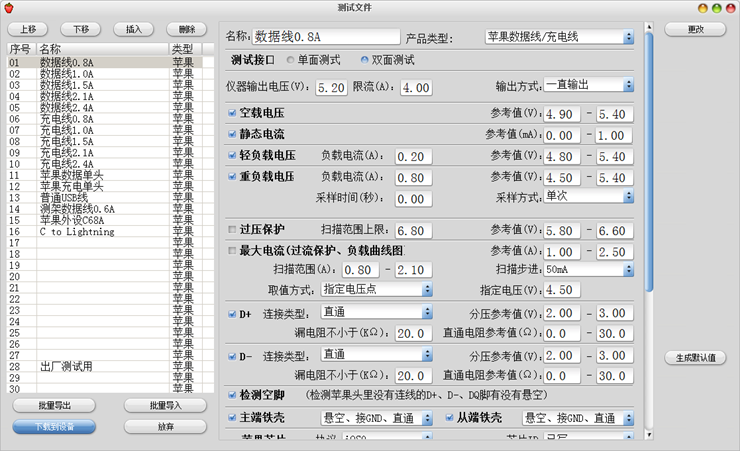Toggle the 检测空脚 checkbox
The width and height of the screenshot is (740, 451).
coord(232,396)
